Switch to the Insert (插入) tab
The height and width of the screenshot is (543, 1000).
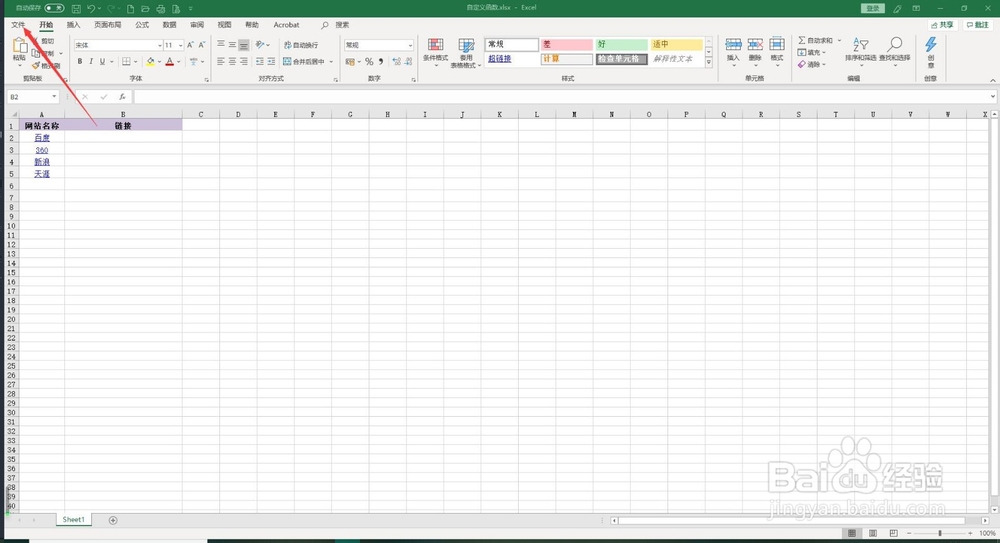(73, 25)
